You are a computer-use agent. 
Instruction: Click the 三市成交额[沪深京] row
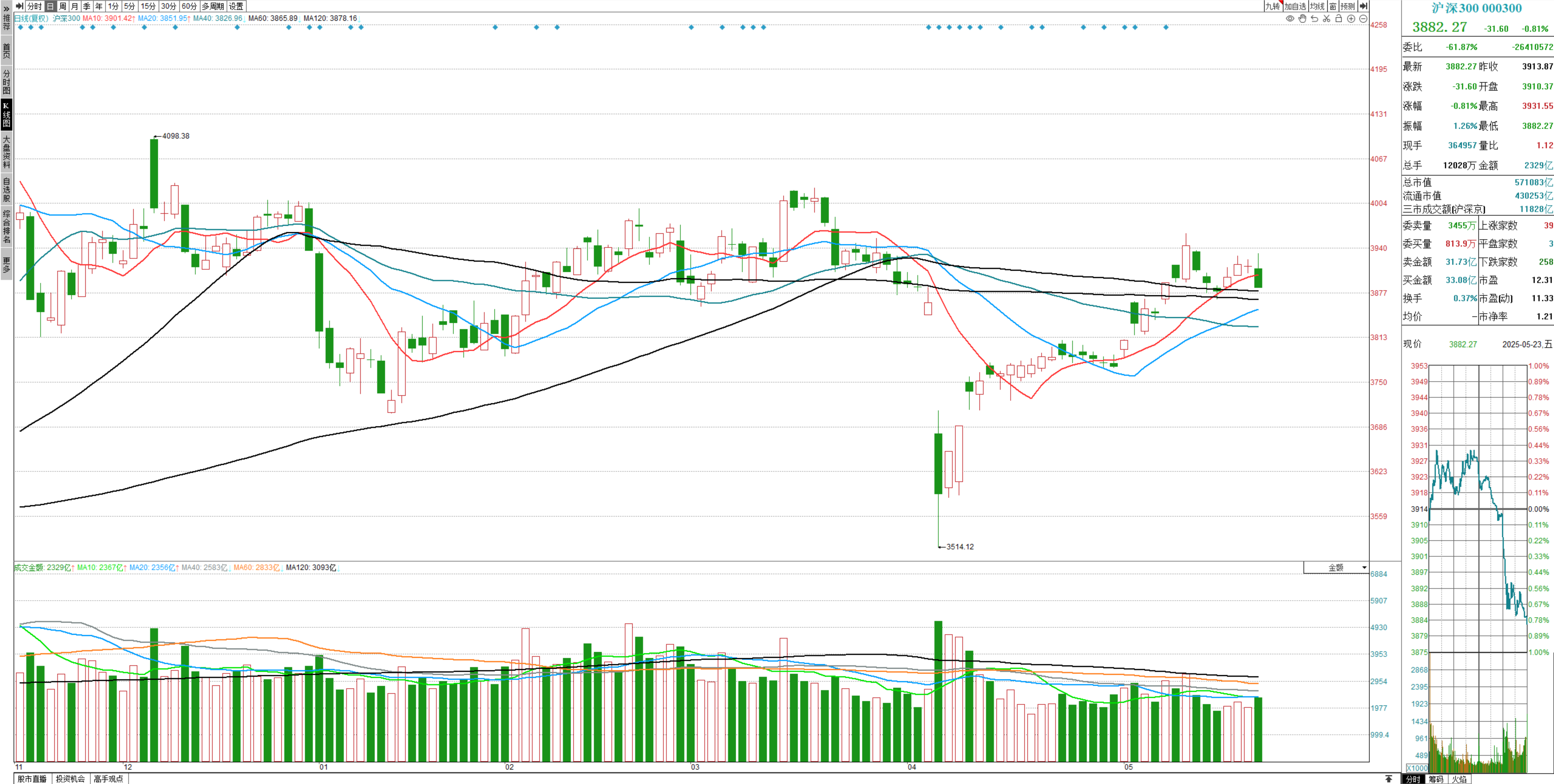(1478, 209)
